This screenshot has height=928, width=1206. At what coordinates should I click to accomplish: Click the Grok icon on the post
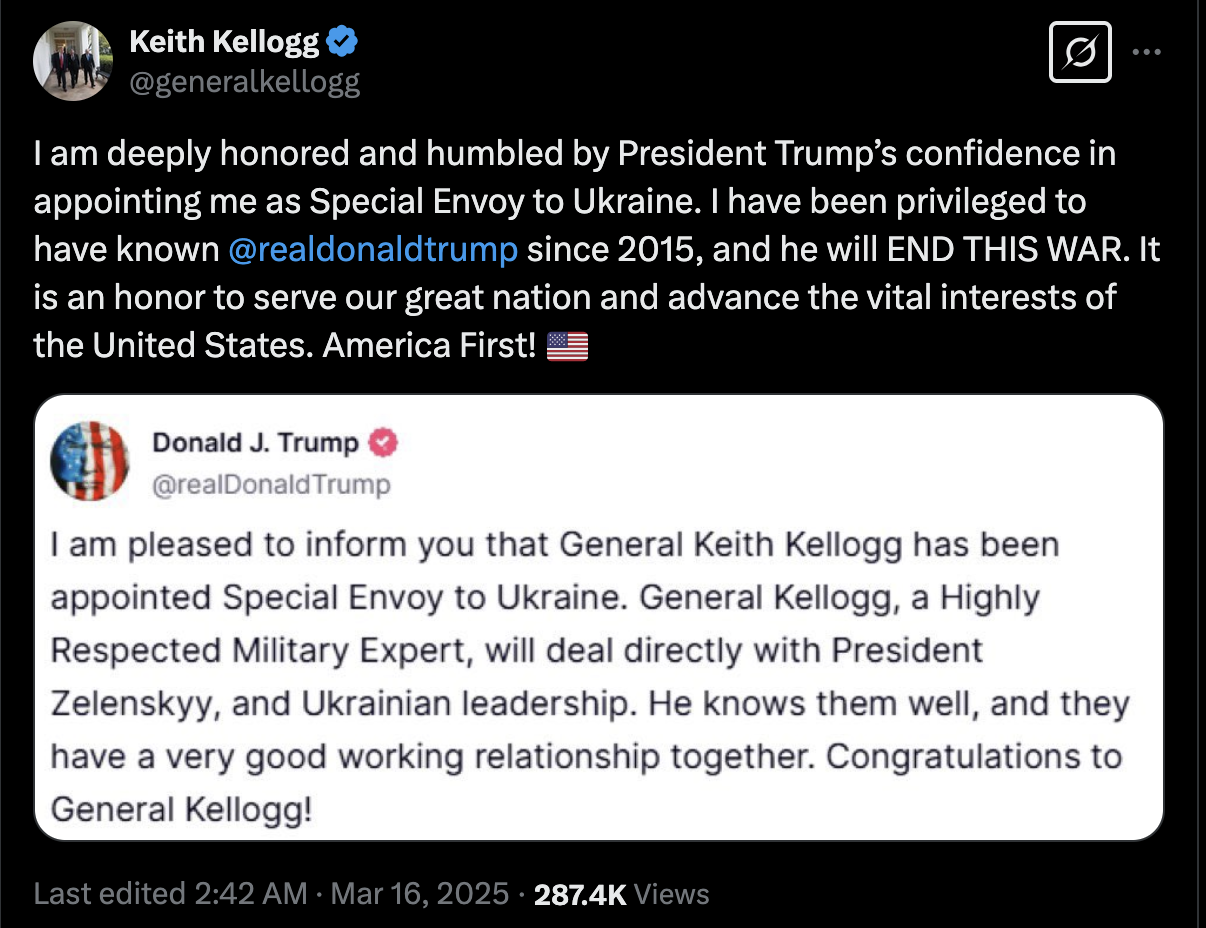[x=1080, y=52]
